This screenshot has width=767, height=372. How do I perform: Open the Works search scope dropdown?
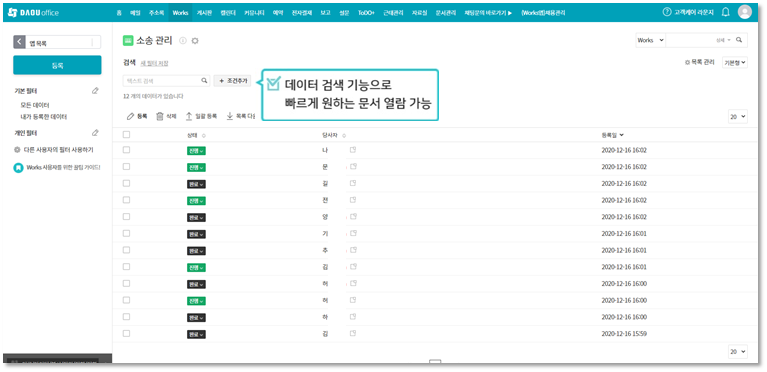coord(650,40)
